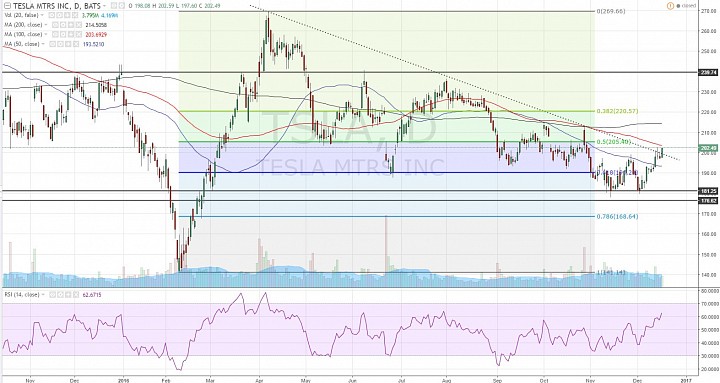
Task: Click the MA 200 value 214.5058
Action: point(96,25)
